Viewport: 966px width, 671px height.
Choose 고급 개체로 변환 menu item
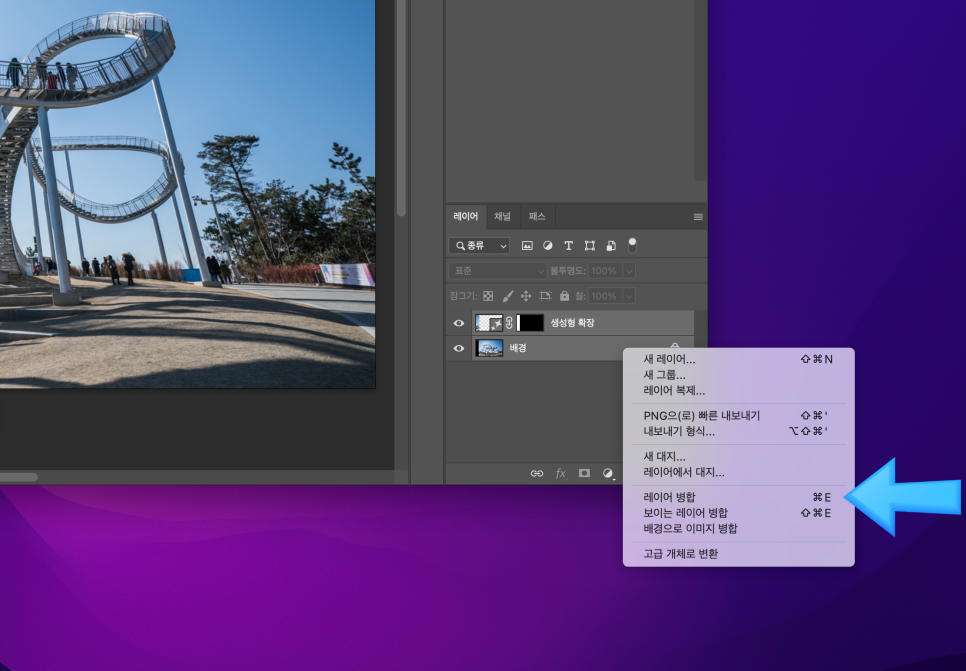[x=738, y=553]
